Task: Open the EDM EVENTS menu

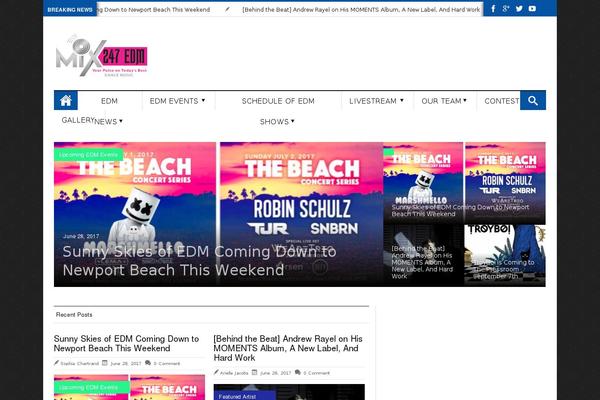Action: click(177, 101)
